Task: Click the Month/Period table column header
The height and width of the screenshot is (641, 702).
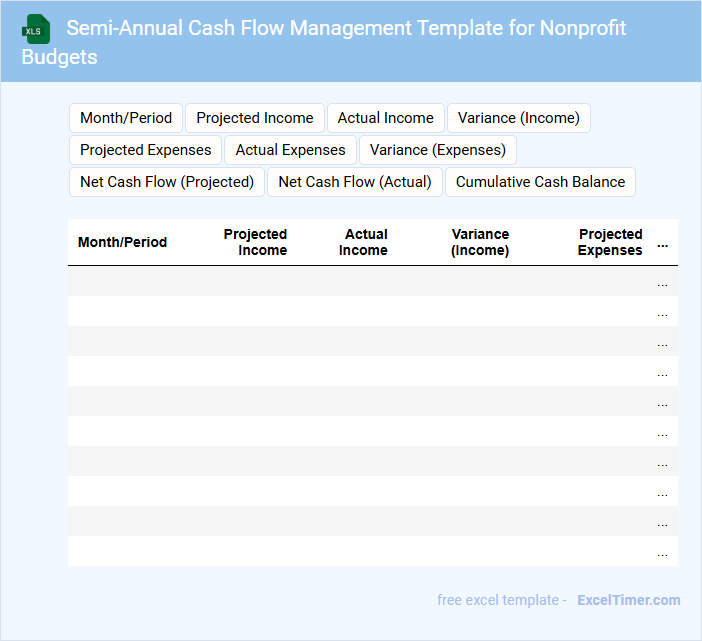Action: click(x=122, y=242)
